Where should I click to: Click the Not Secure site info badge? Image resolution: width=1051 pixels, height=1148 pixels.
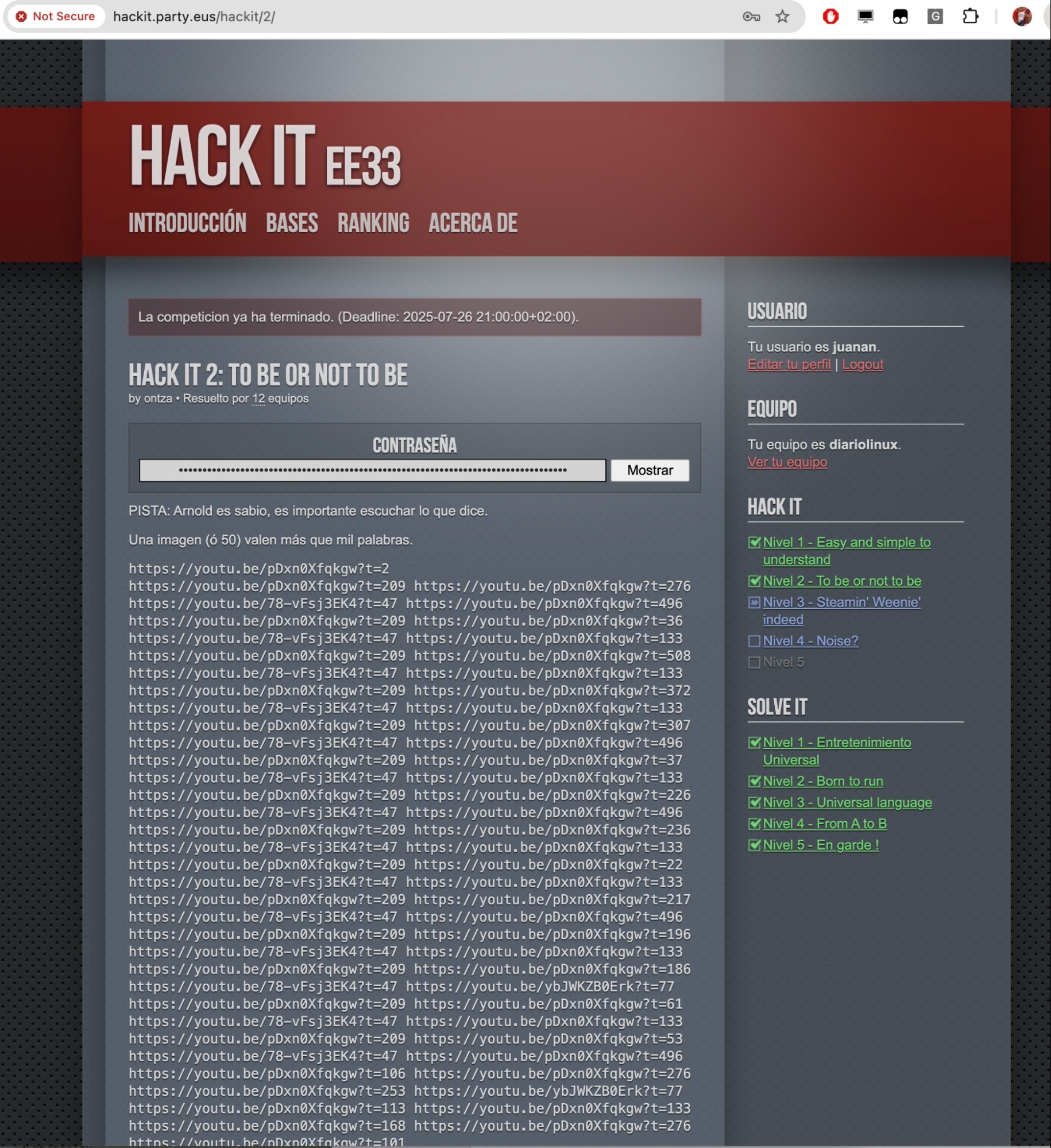tap(56, 17)
